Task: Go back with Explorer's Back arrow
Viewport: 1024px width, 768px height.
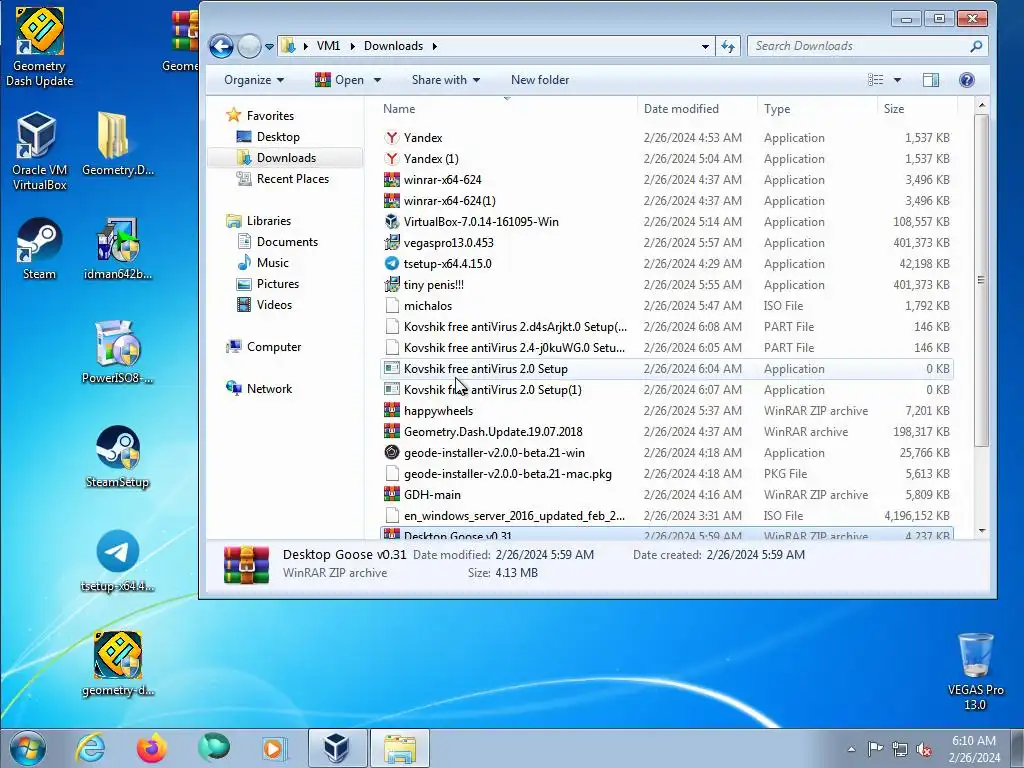Action: coord(221,46)
